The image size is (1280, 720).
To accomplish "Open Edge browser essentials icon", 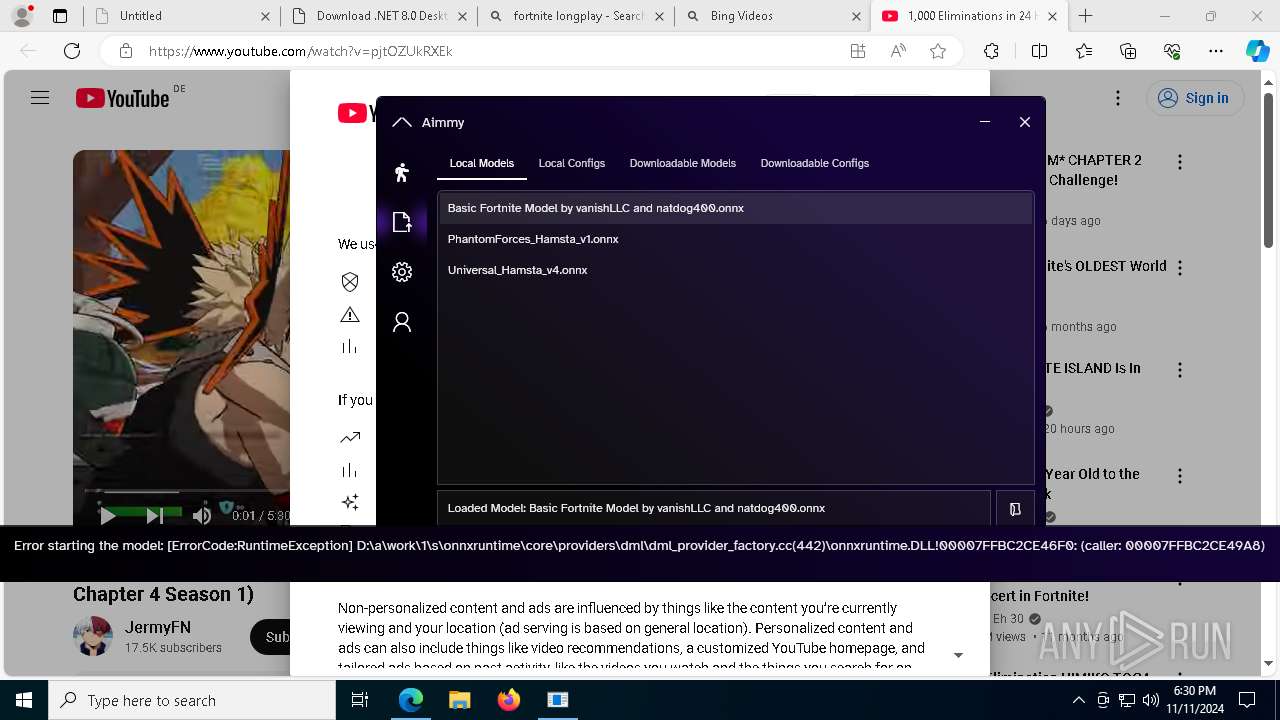I will coord(1172,51).
